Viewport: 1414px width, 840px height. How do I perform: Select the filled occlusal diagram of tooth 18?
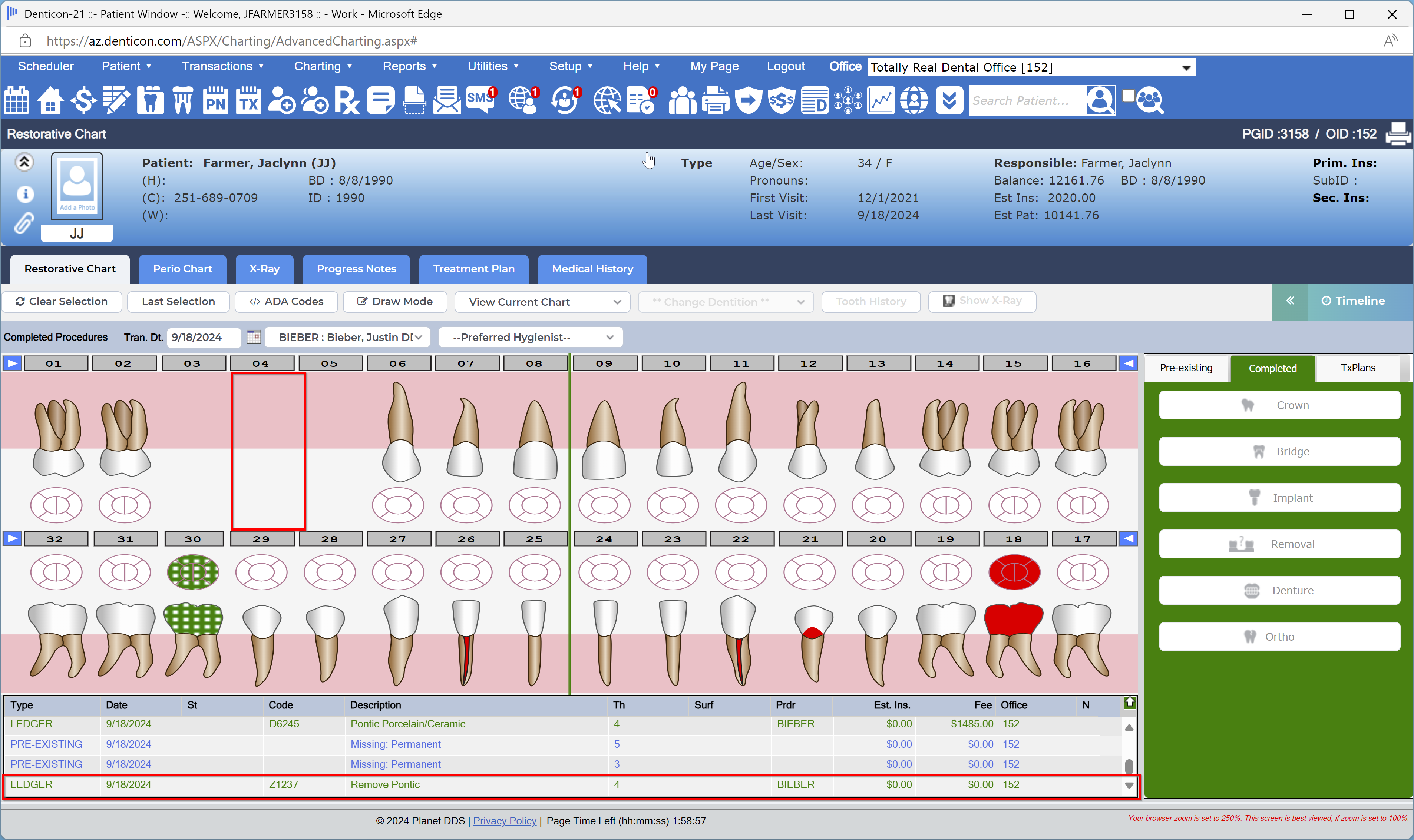1014,572
